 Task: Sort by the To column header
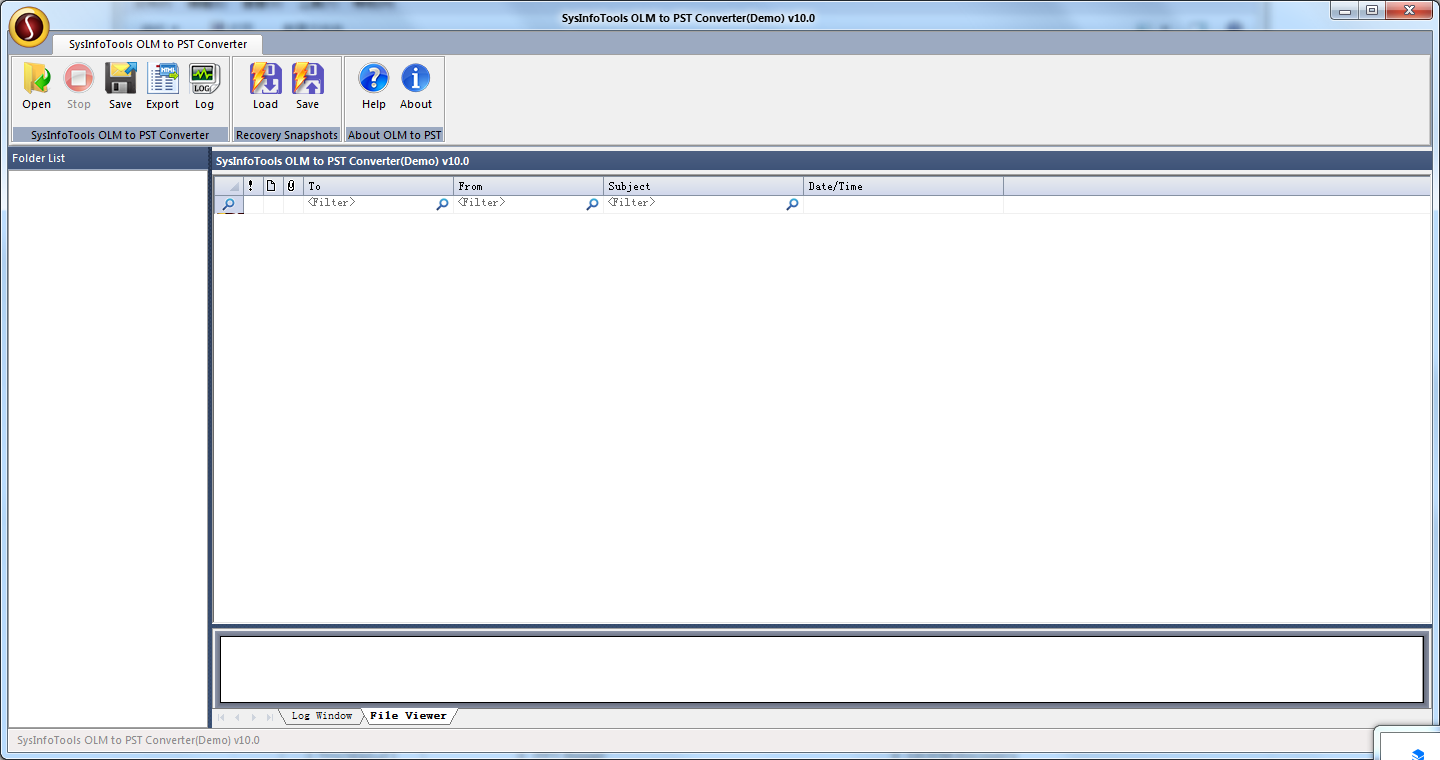point(379,186)
